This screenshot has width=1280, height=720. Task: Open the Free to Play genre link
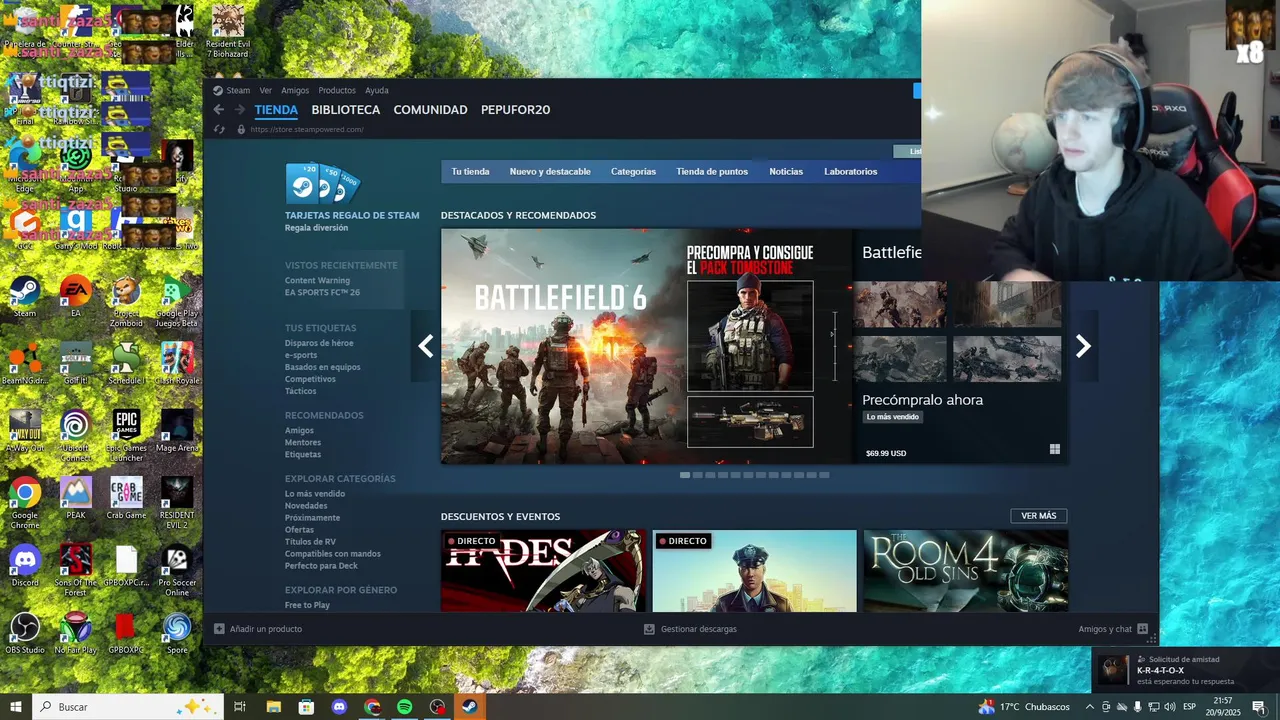pos(307,605)
